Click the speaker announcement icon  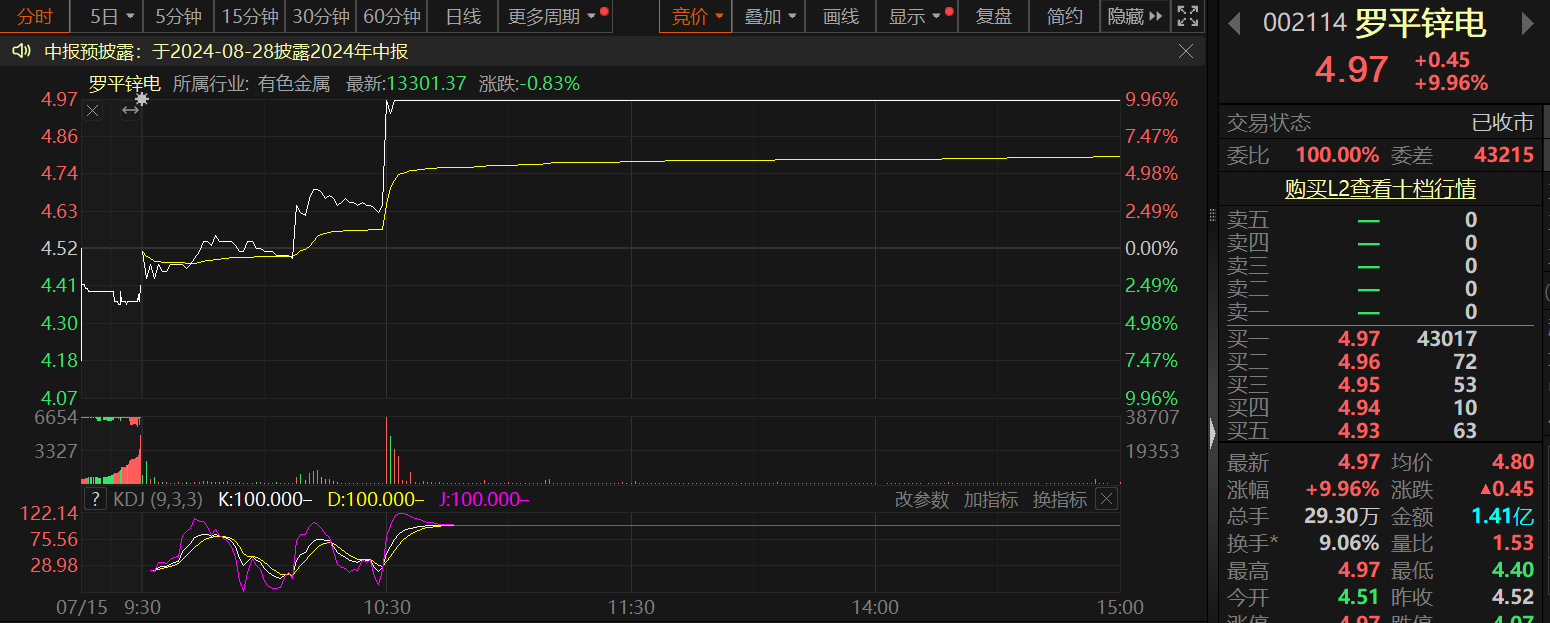tap(20, 52)
